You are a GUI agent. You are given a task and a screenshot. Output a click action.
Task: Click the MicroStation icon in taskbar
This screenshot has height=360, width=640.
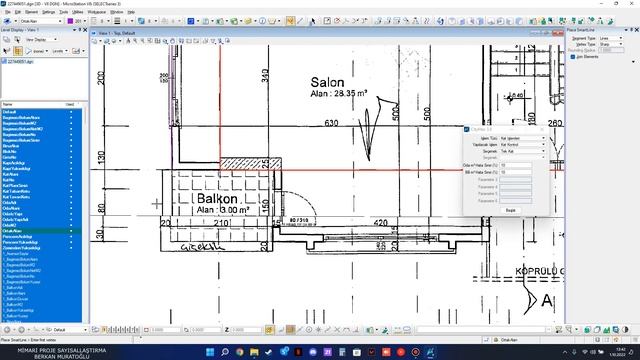[430, 352]
